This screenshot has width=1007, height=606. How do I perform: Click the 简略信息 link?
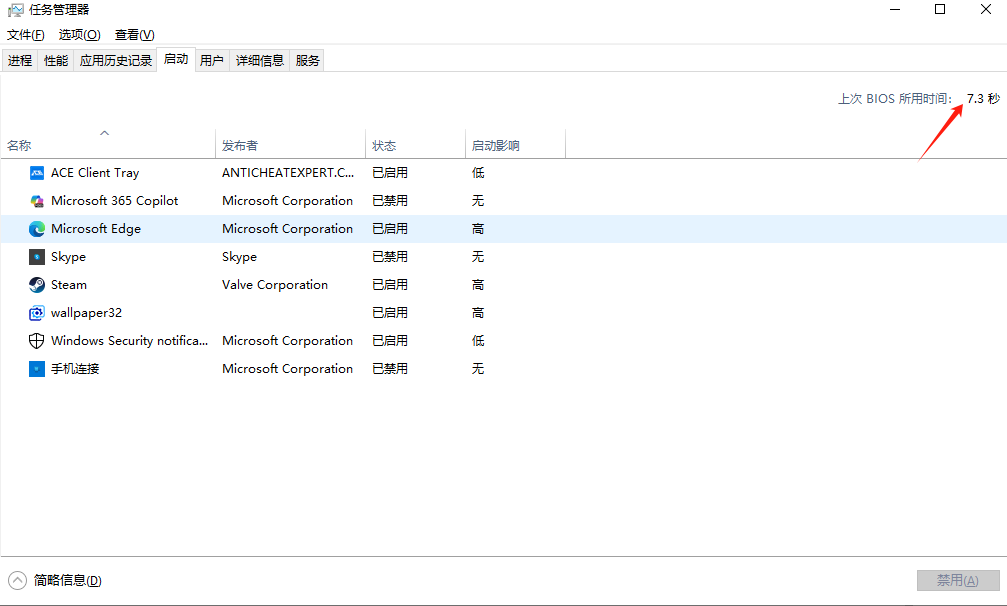67,580
